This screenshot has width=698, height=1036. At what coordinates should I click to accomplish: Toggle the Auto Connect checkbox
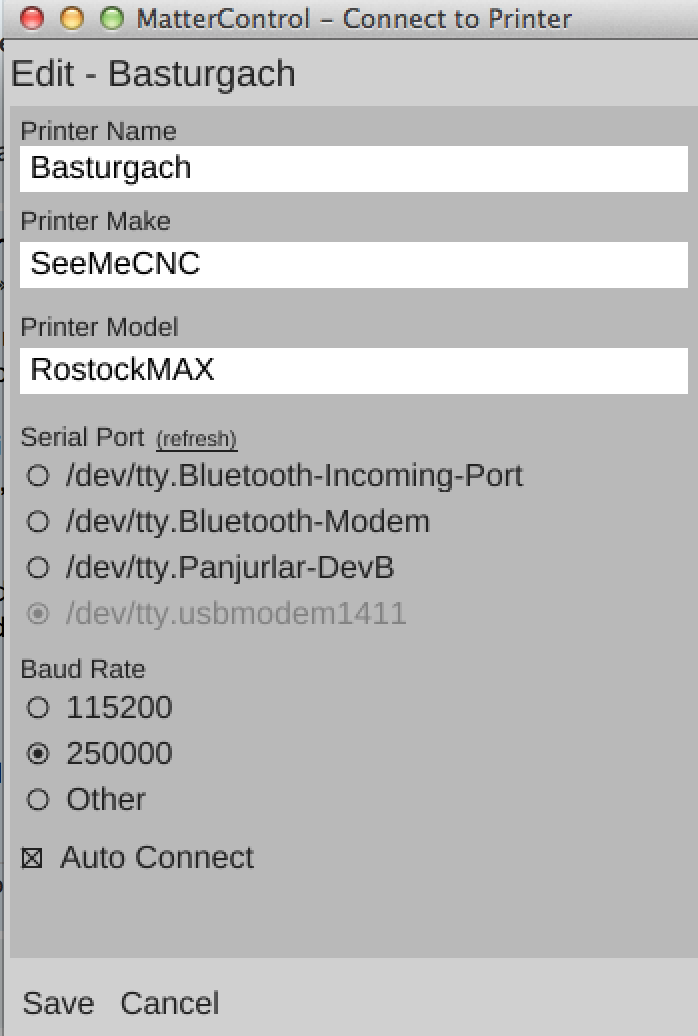[33, 858]
